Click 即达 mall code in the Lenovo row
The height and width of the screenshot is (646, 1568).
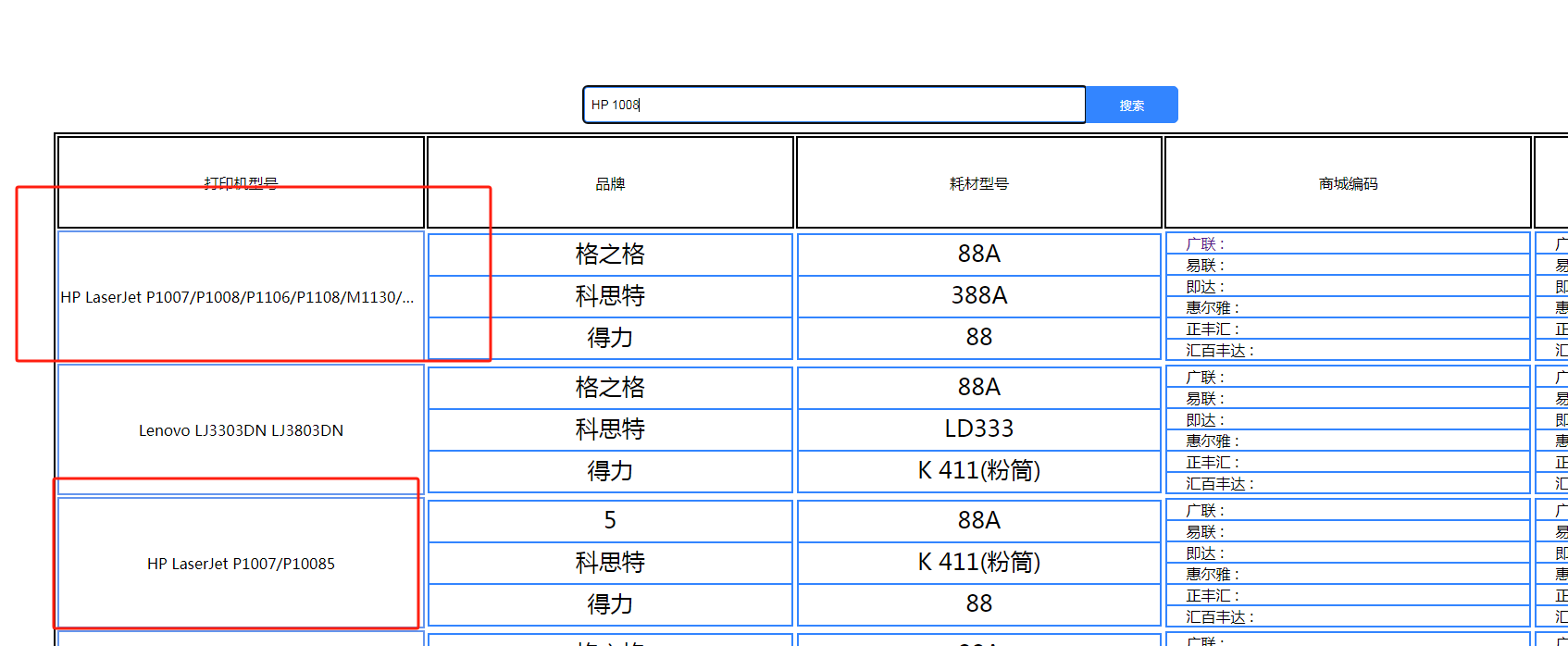[x=1348, y=419]
